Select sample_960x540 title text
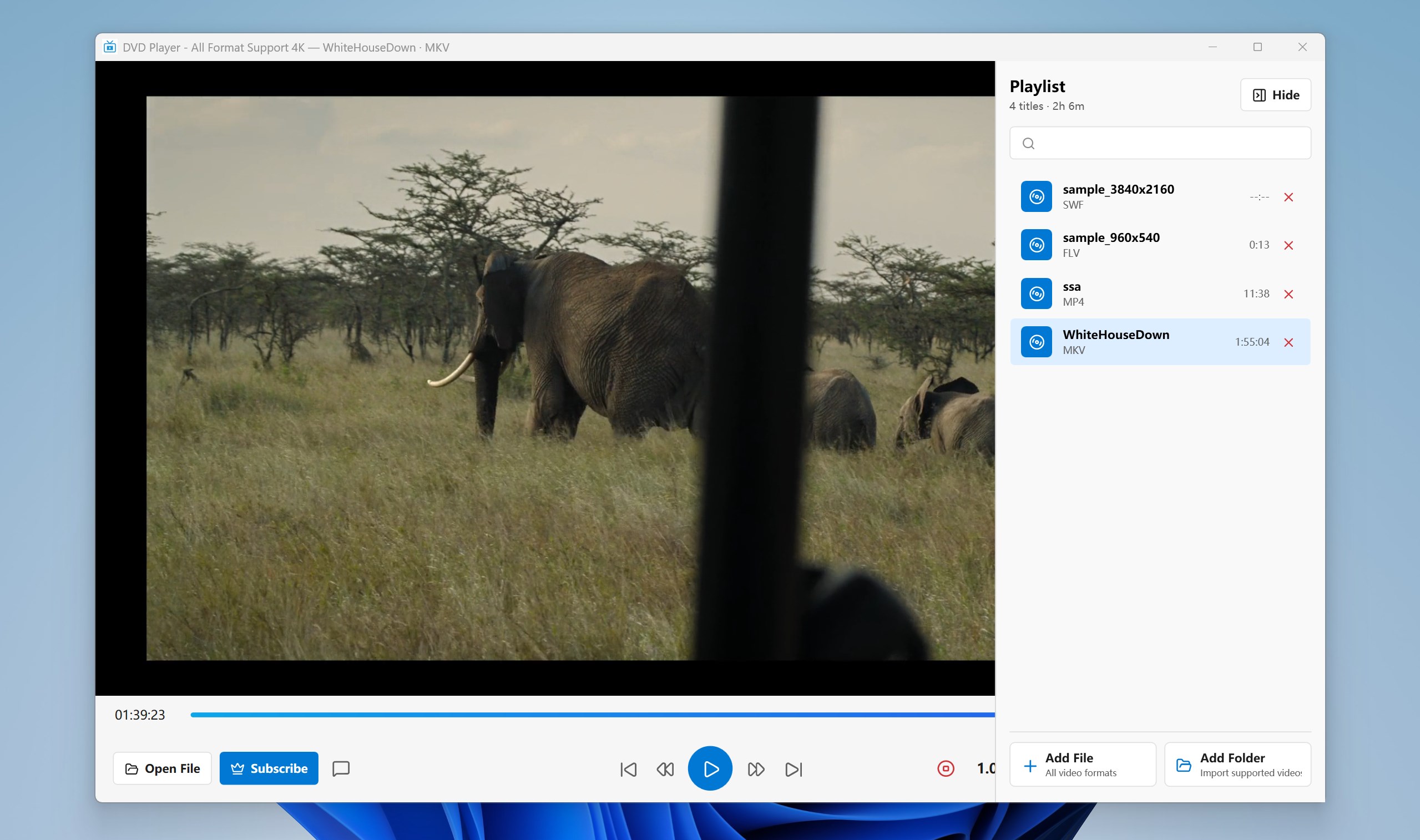Screen dimensions: 1420x840 coord(1111,237)
